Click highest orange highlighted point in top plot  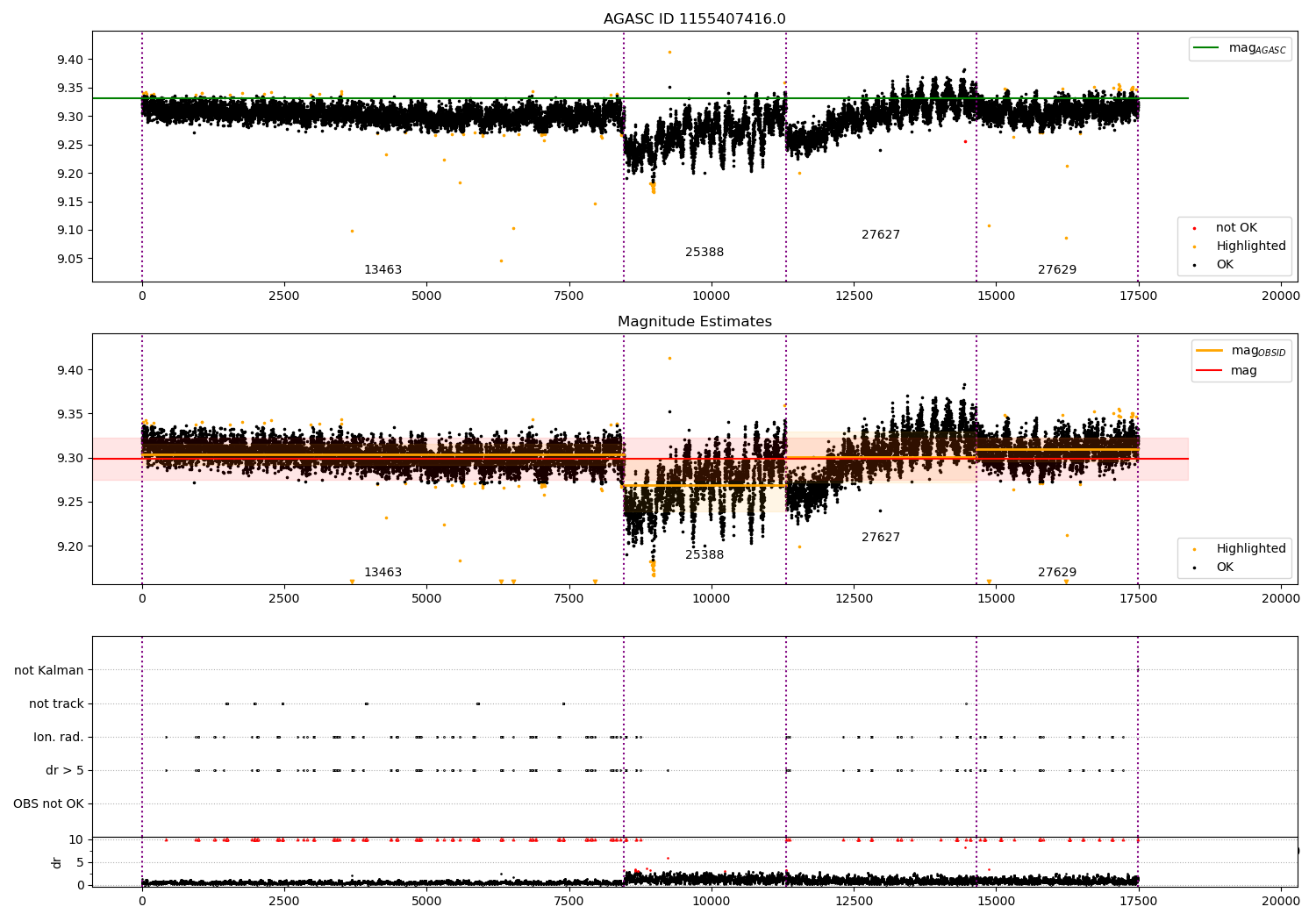click(669, 52)
